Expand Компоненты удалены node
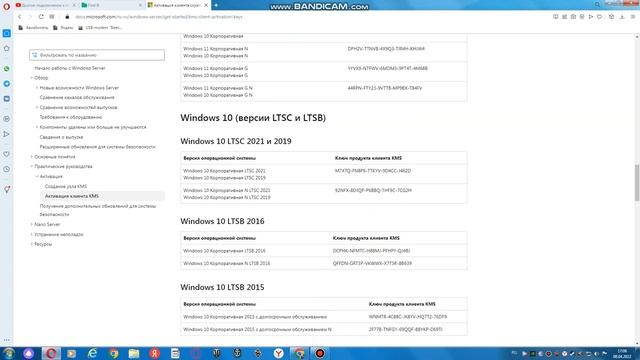The height and width of the screenshot is (360, 640). pyautogui.click(x=37, y=127)
